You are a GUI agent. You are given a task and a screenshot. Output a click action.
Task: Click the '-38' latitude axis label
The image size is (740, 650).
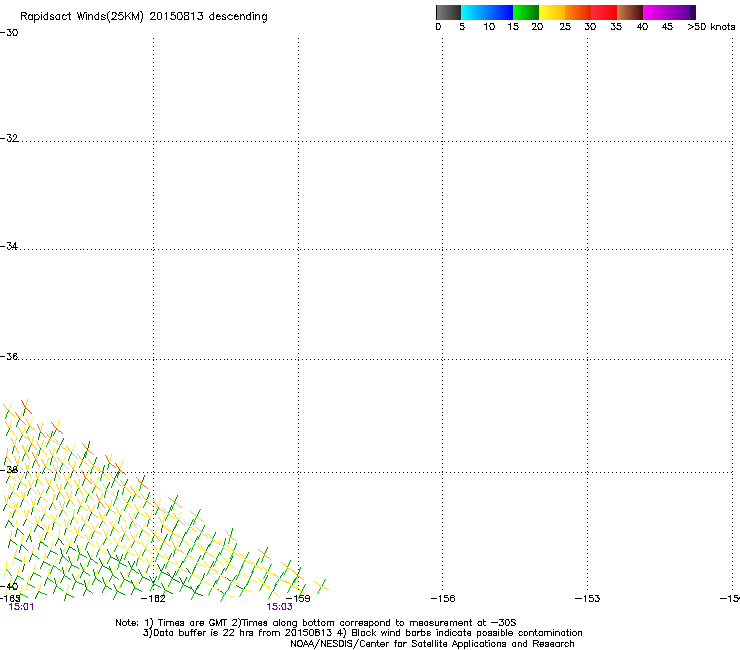pos(9,470)
